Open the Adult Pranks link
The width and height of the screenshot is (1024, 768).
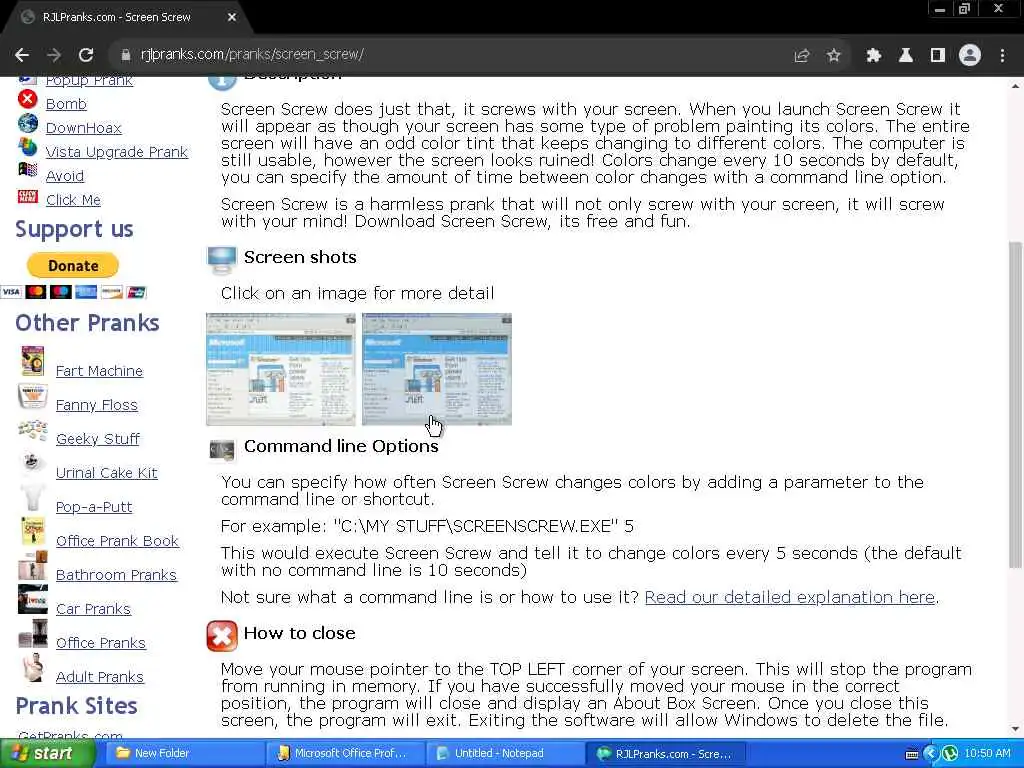click(x=100, y=677)
